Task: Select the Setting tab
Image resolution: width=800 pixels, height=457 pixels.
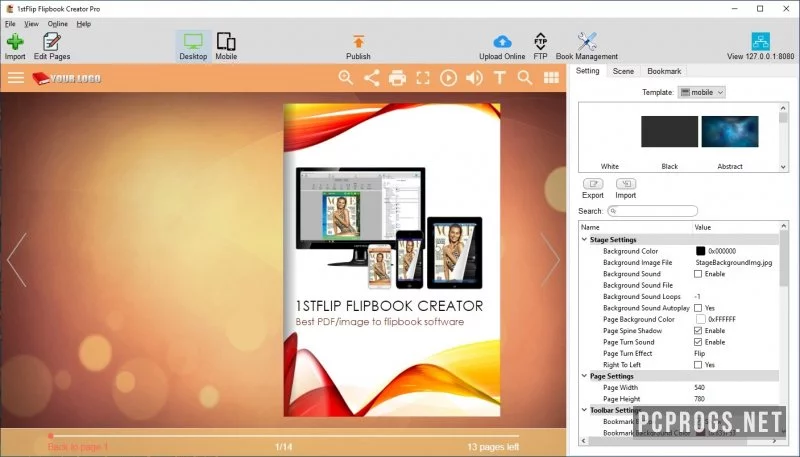Action: (x=587, y=70)
